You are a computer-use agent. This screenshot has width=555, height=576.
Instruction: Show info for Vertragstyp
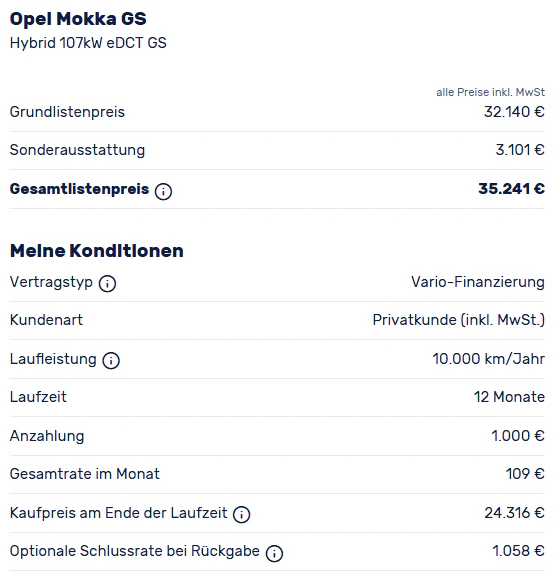click(x=107, y=284)
